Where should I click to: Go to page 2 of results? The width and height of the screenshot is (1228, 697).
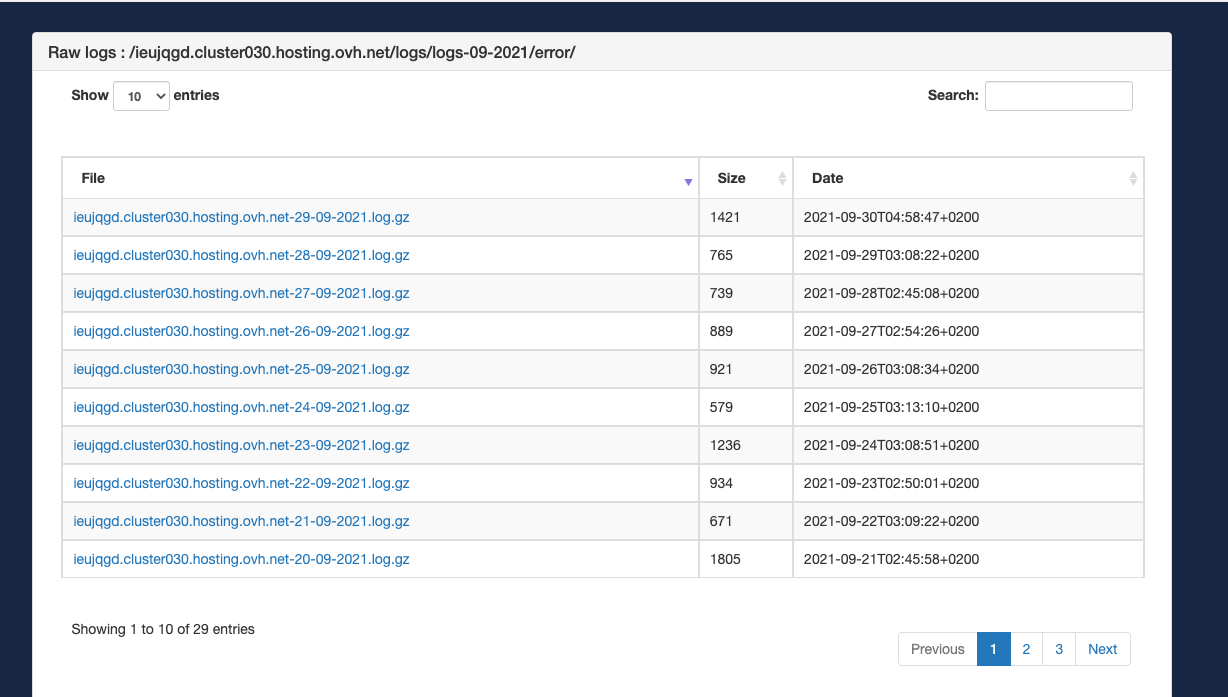(x=1026, y=649)
